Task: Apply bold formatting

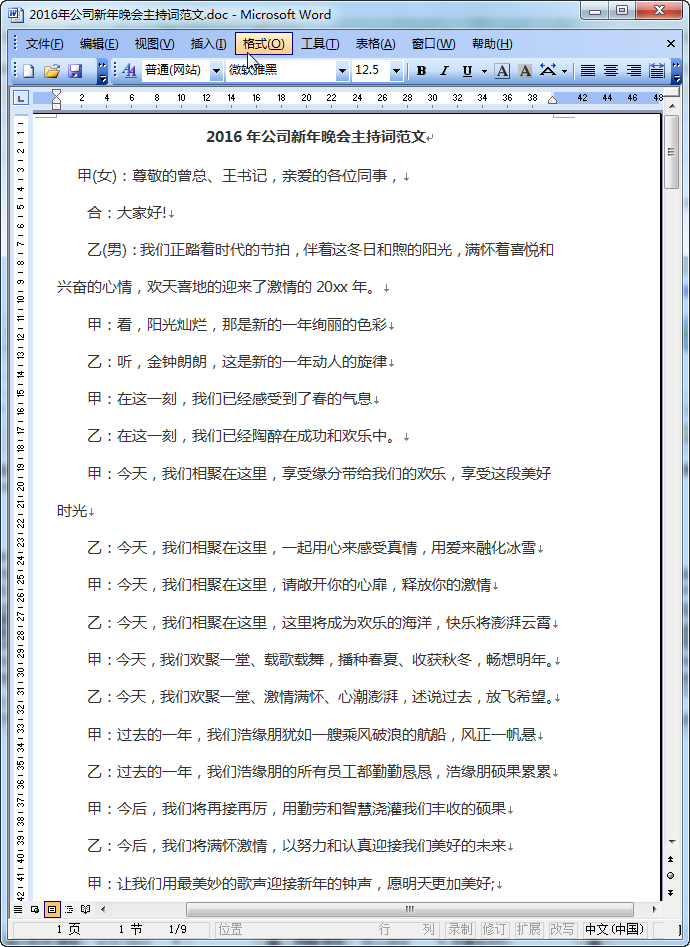Action: click(x=421, y=71)
